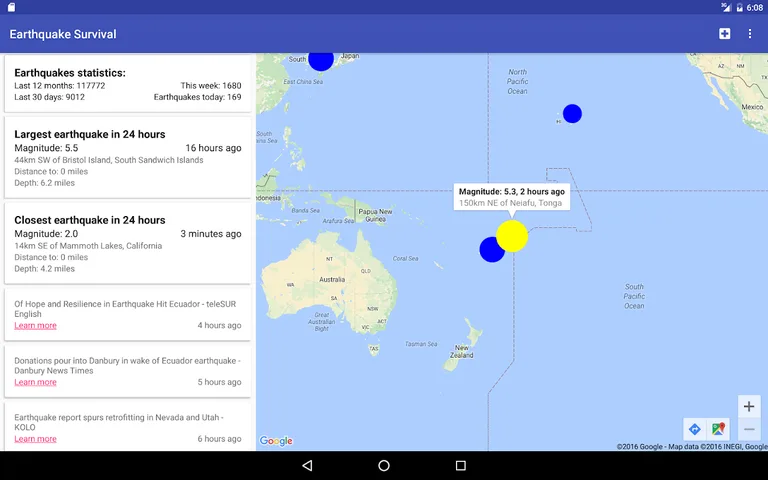Tap the Earthquake Survival title

63,34
